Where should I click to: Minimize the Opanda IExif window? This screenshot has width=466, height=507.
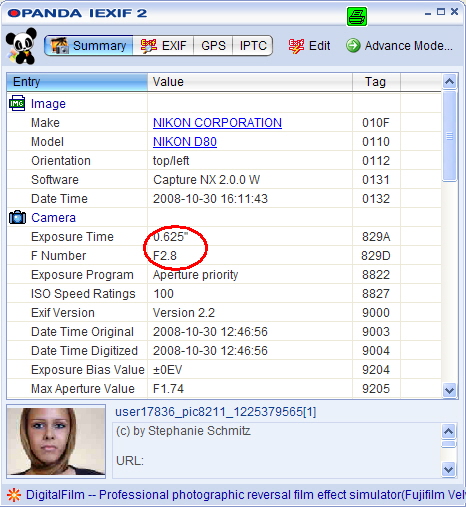pos(428,13)
